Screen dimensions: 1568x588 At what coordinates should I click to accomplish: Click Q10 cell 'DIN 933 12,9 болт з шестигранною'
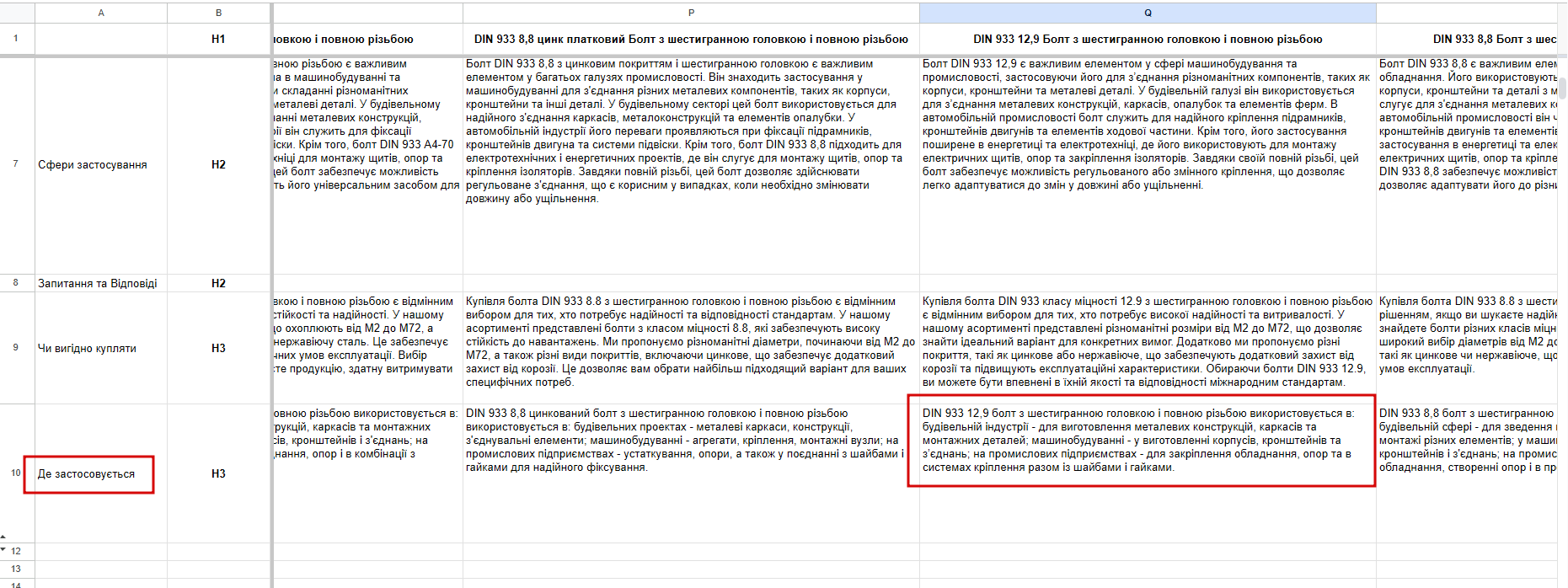pos(1148,473)
